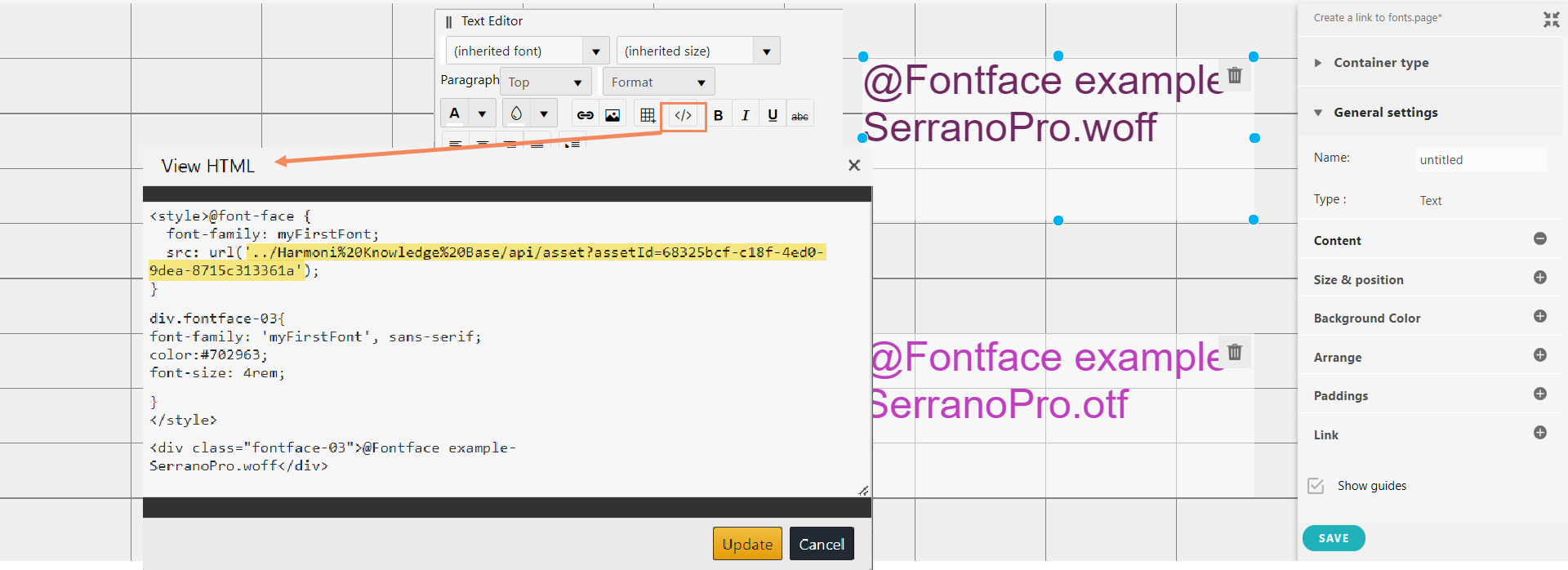
Task: Expand the Paddings section
Action: tap(1540, 394)
